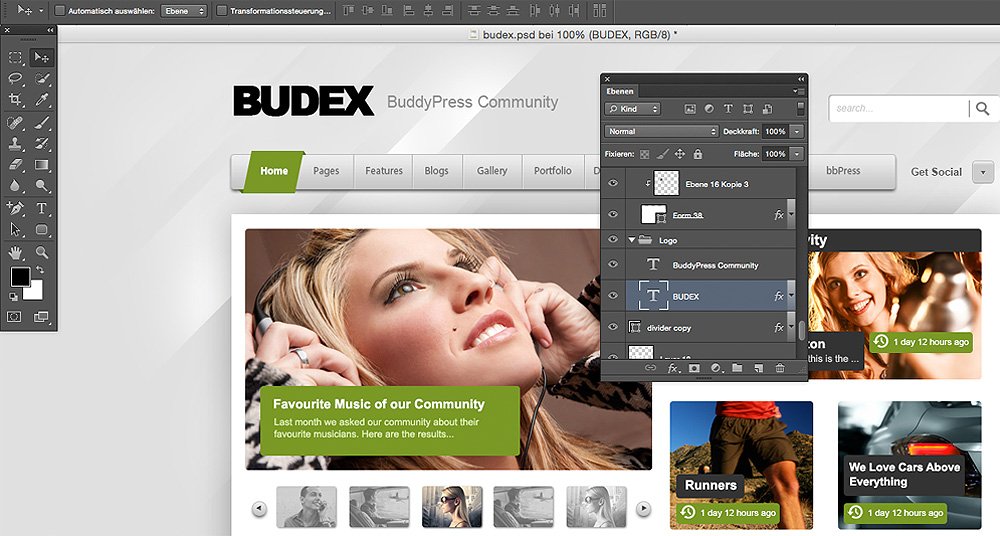Viewport: 1000px width, 536px height.
Task: Delete layer with the trash icon
Action: click(x=779, y=368)
